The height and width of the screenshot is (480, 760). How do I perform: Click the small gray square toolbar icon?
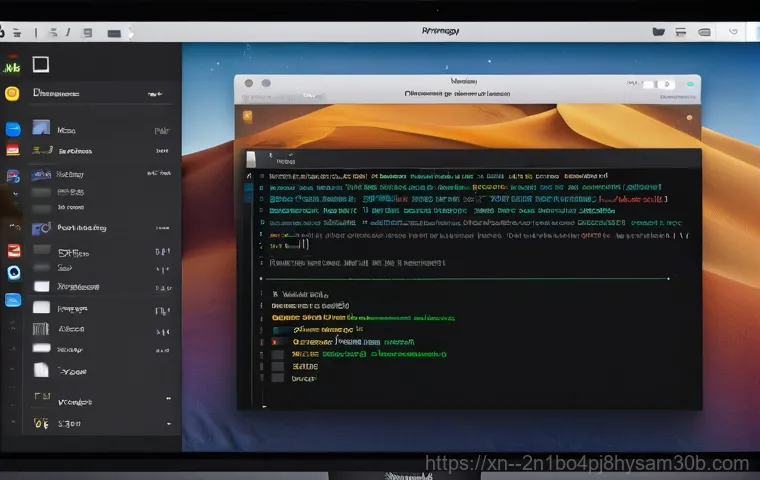[88, 33]
